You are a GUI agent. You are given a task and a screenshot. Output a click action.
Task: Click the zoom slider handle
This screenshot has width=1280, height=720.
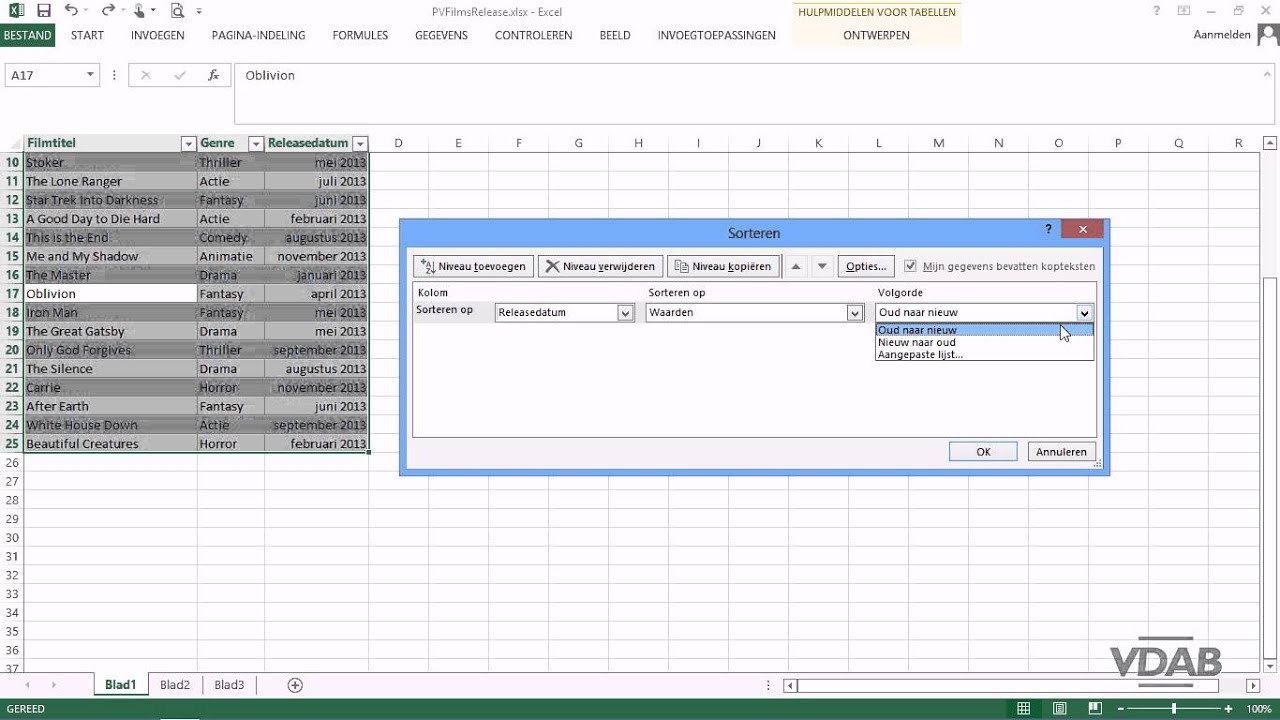[1174, 709]
